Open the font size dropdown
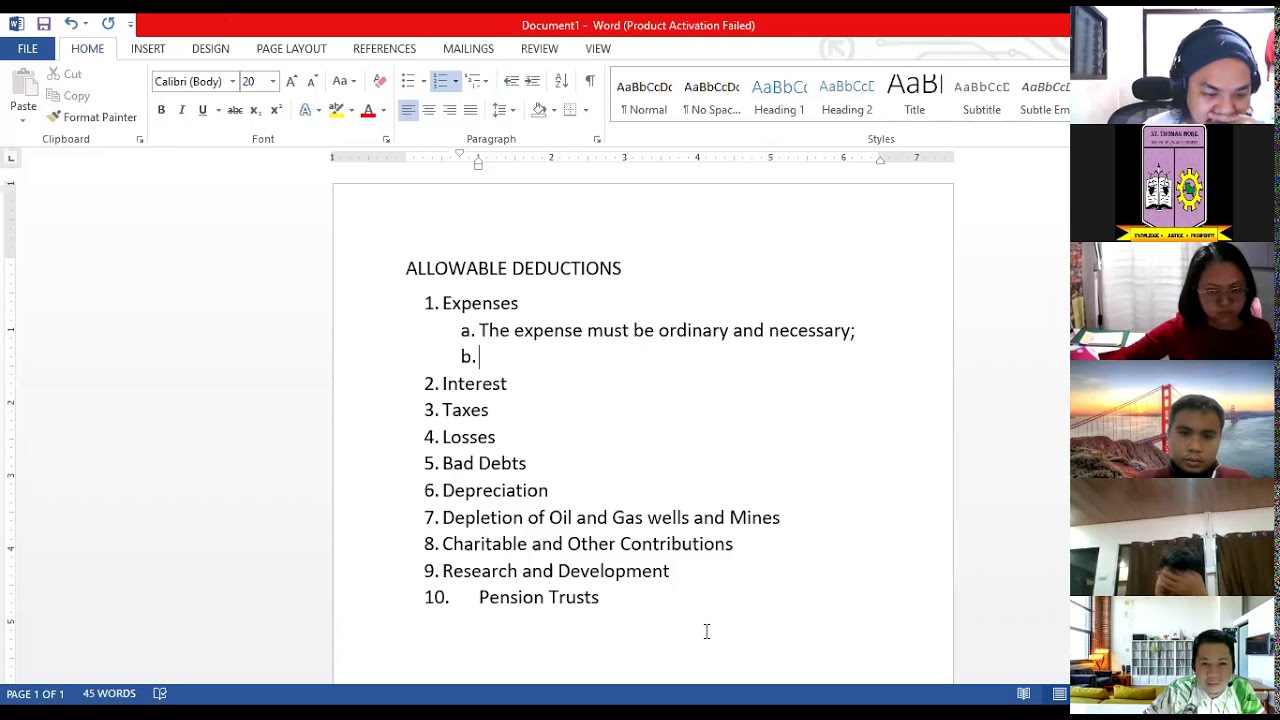This screenshot has height=720, width=1280. [273, 82]
